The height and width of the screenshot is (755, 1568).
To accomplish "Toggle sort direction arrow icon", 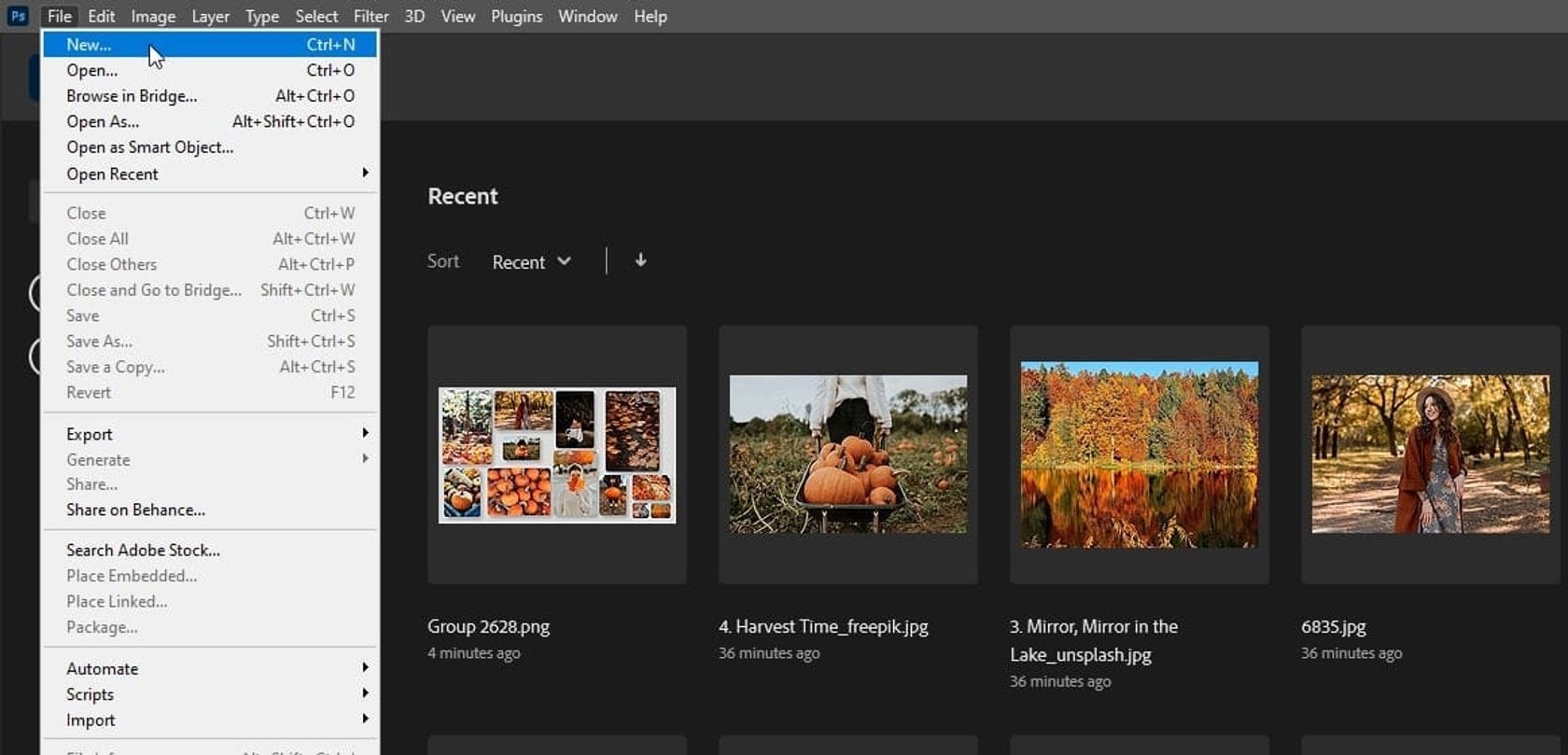I will 640,260.
